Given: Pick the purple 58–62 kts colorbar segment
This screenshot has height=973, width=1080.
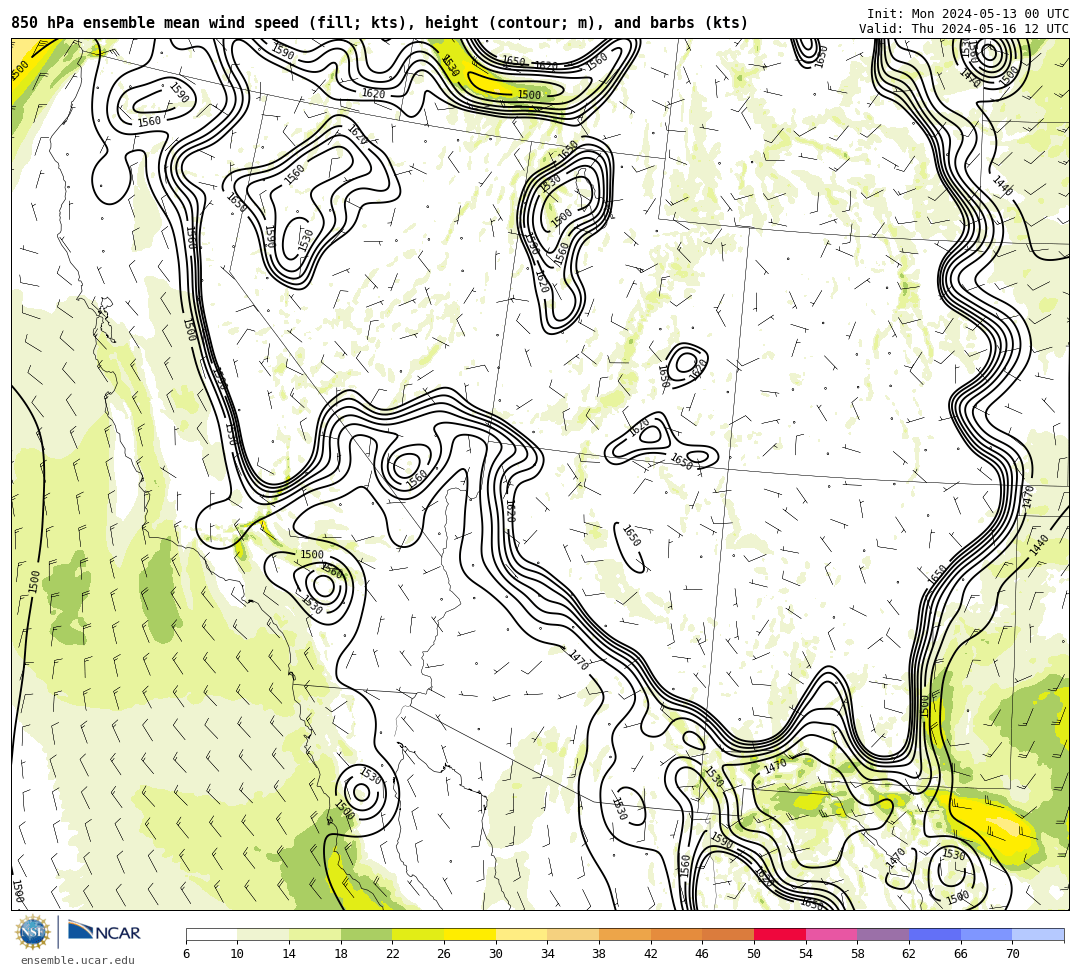Looking at the screenshot, I should click(x=883, y=934).
